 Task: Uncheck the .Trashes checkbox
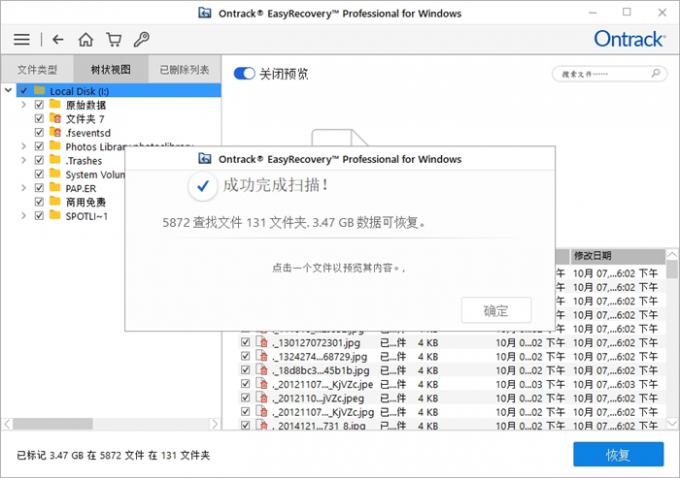coord(39,160)
